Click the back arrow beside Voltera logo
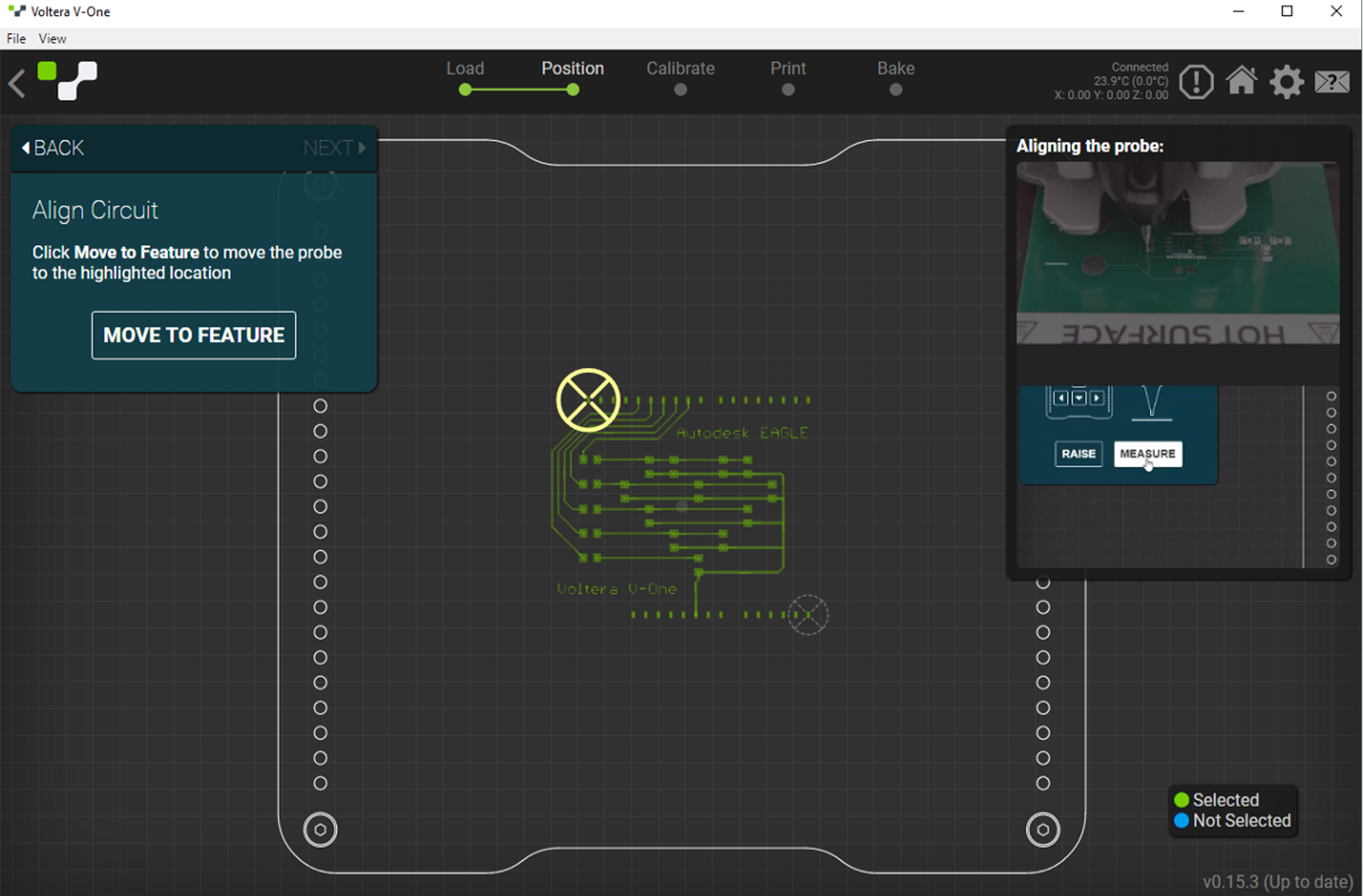The width and height of the screenshot is (1363, 896). (16, 82)
